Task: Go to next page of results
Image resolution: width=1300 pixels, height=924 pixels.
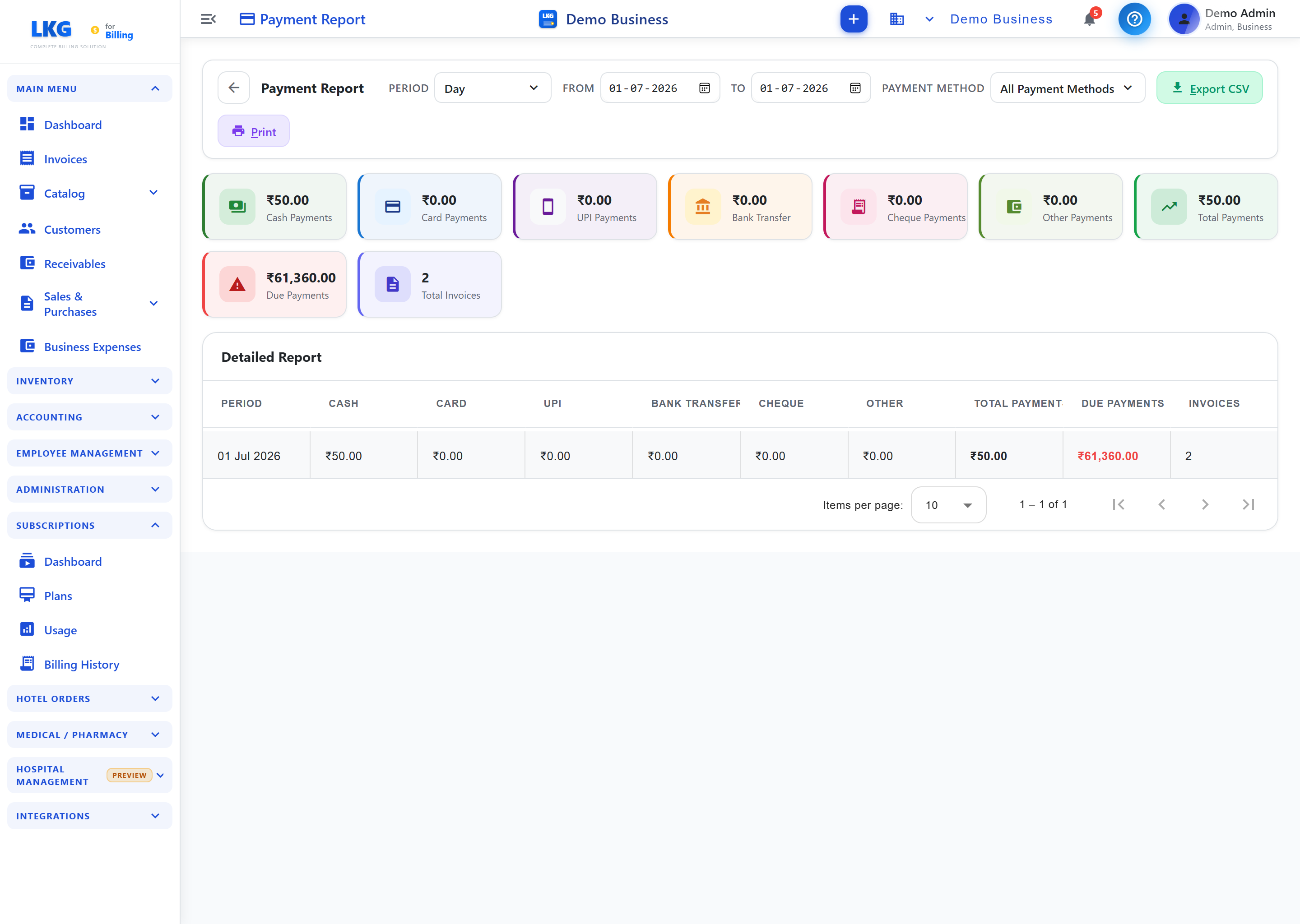Action: [x=1205, y=505]
